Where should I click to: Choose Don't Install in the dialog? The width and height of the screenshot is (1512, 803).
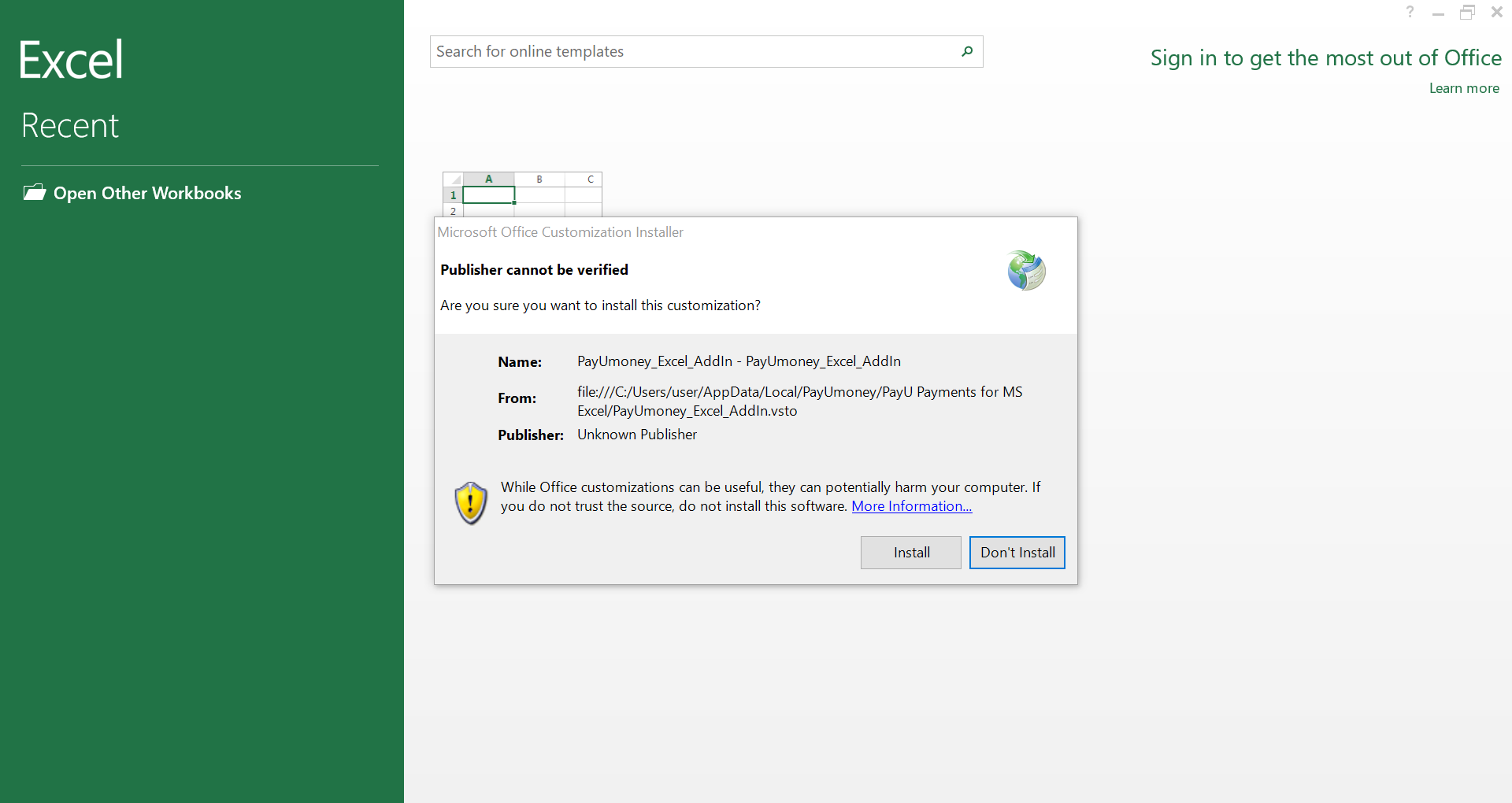1017,553
